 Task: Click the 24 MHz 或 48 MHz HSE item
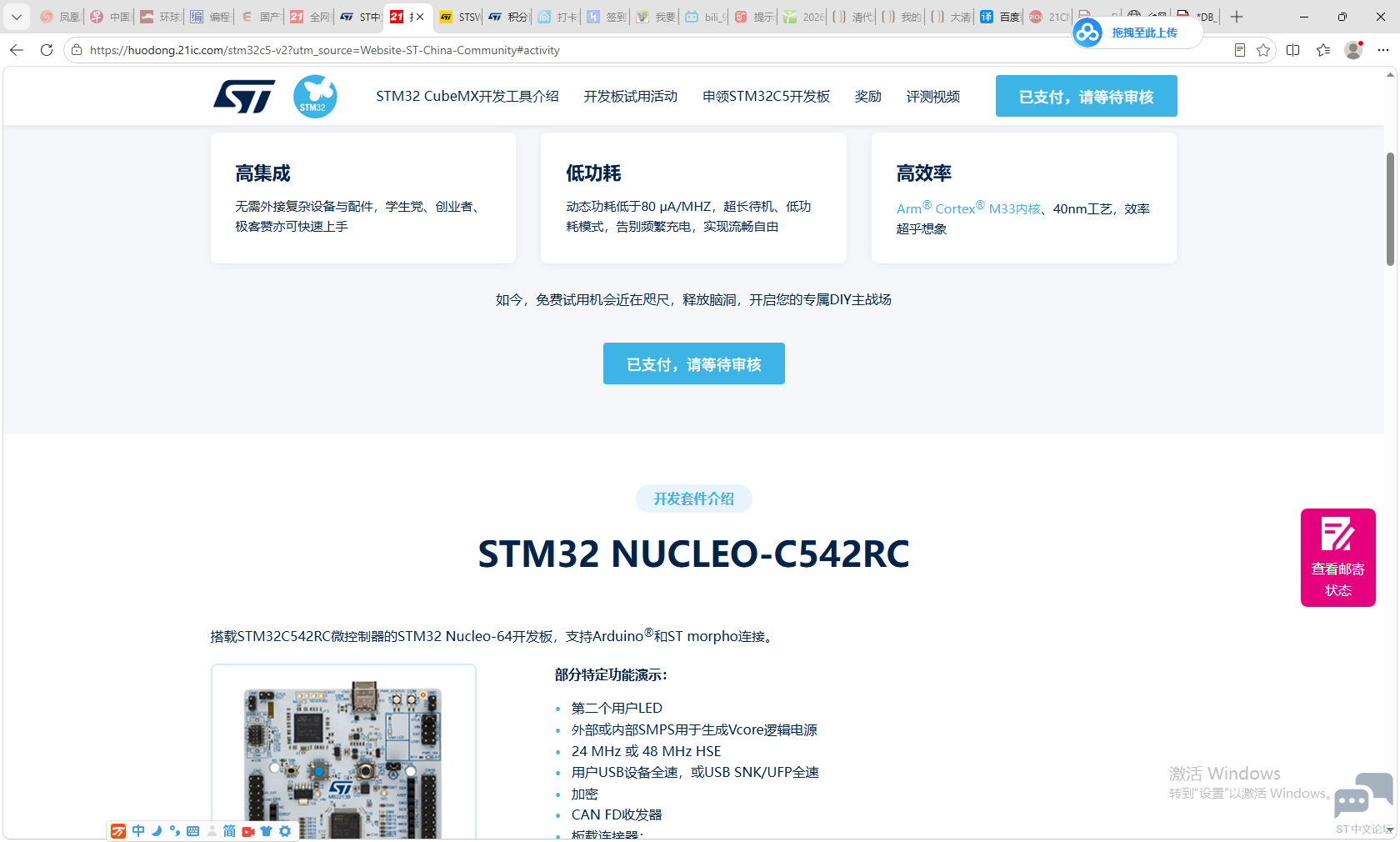[x=646, y=751]
